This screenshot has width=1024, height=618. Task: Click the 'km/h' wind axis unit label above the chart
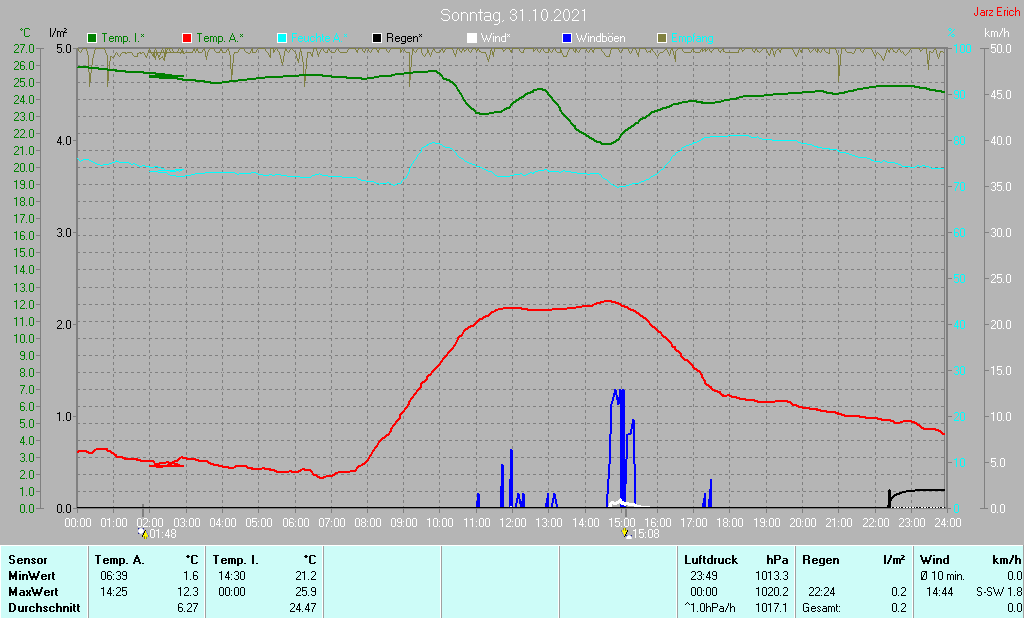[x=997, y=33]
